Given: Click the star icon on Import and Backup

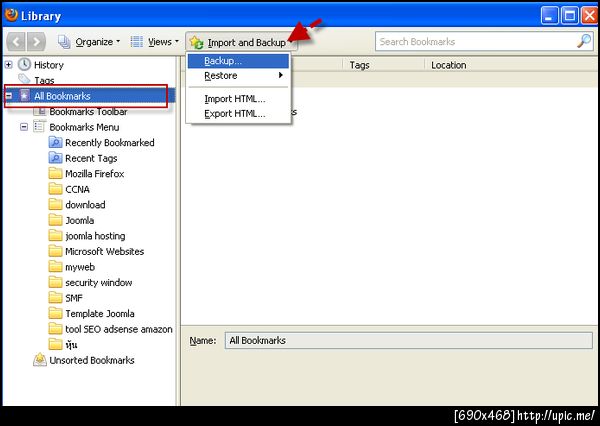Looking at the screenshot, I should 196,42.
